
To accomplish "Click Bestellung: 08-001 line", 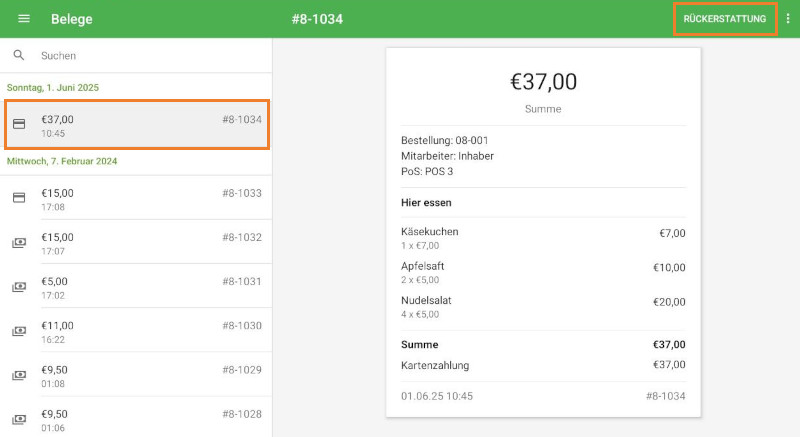I will [444, 140].
